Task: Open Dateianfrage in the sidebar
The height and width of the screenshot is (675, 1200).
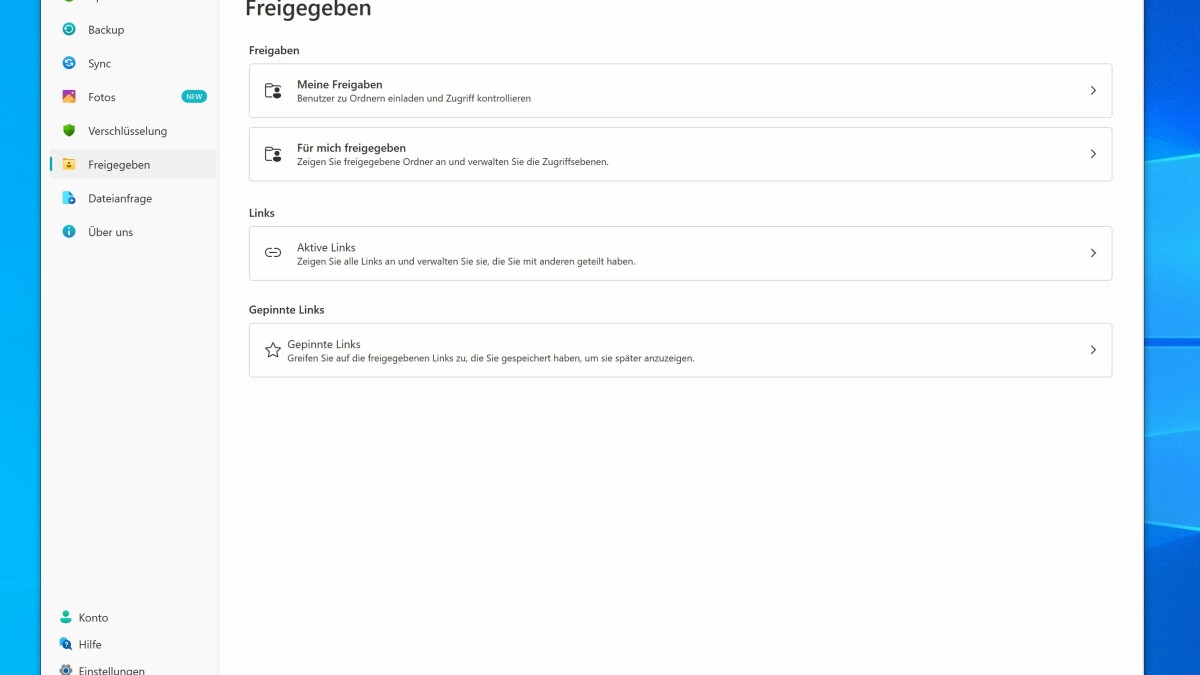Action: click(120, 198)
